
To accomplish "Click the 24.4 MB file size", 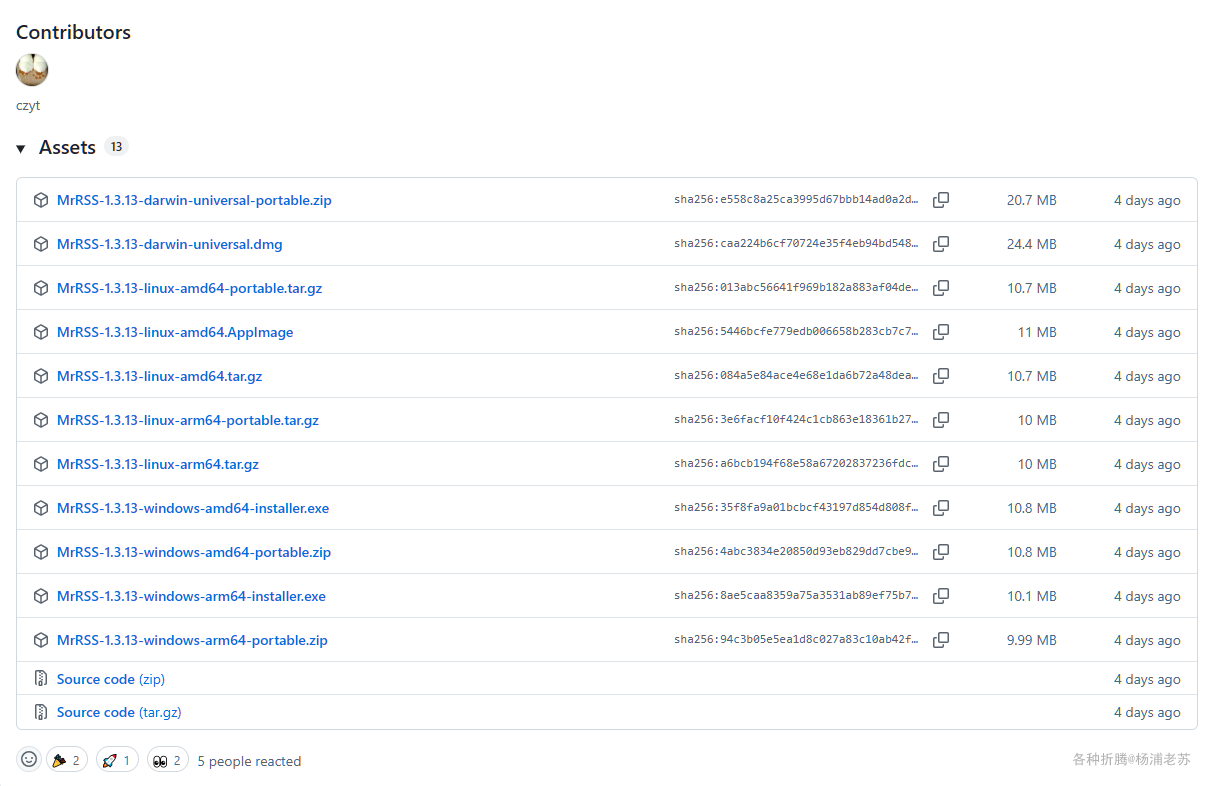I will (1032, 244).
